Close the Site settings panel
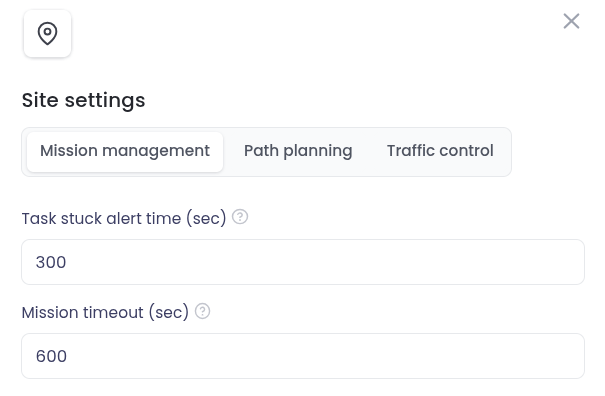Viewport: 605px width, 396px height. 571,21
